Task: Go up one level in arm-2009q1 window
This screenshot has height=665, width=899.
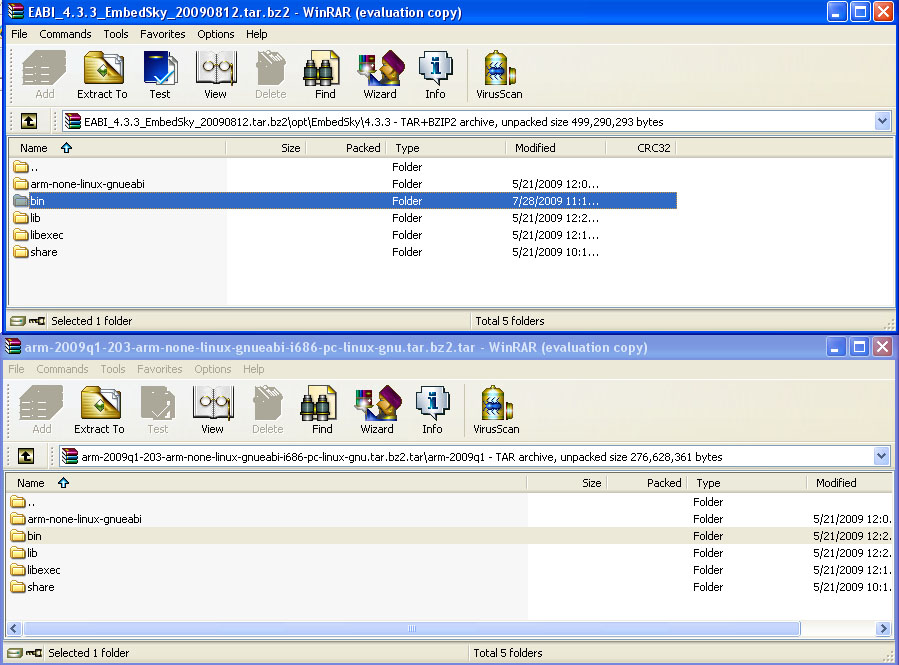Action: tap(26, 456)
